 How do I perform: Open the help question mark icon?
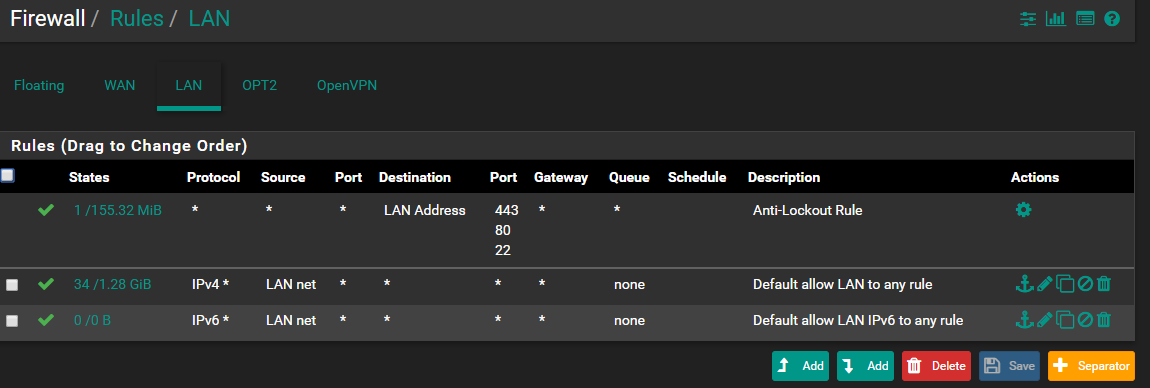pos(1112,18)
